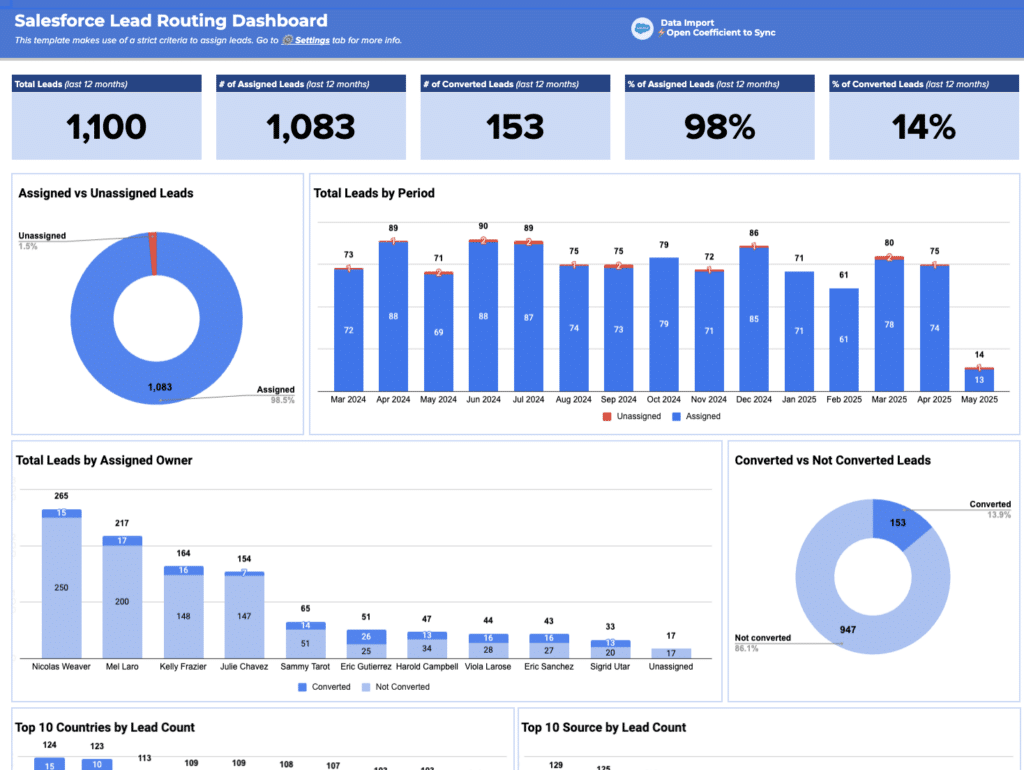Click the 'Top 10 Source by Lead Count' title
The height and width of the screenshot is (770, 1024).
click(603, 728)
